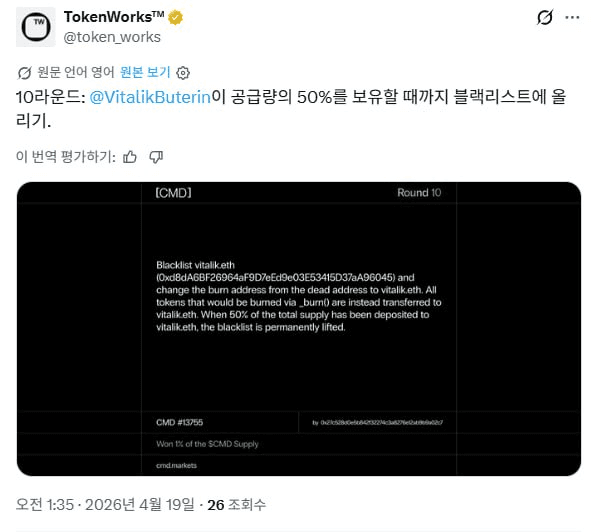596x532 pixels.
Task: Click the small Grok translation icon
Action: 24,73
